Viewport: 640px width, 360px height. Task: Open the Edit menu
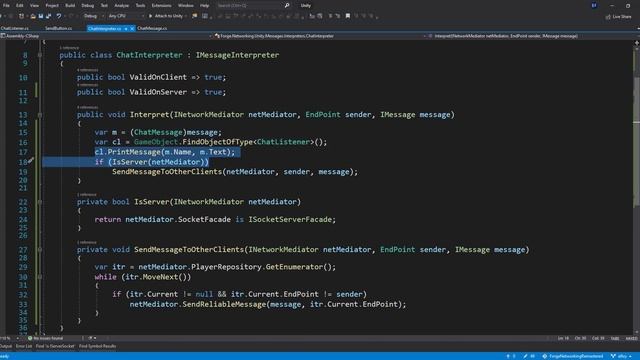pyautogui.click(x=20, y=6)
